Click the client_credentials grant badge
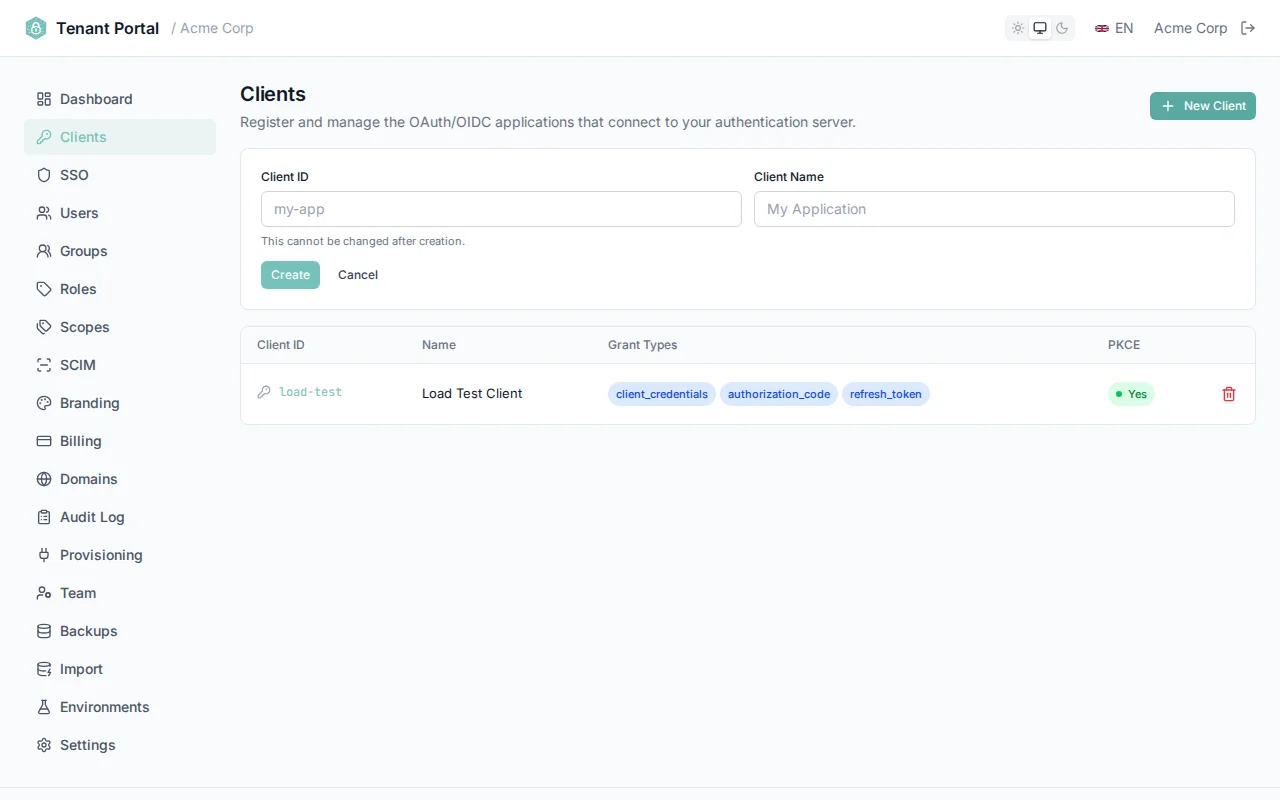This screenshot has height=800, width=1280. (x=662, y=394)
